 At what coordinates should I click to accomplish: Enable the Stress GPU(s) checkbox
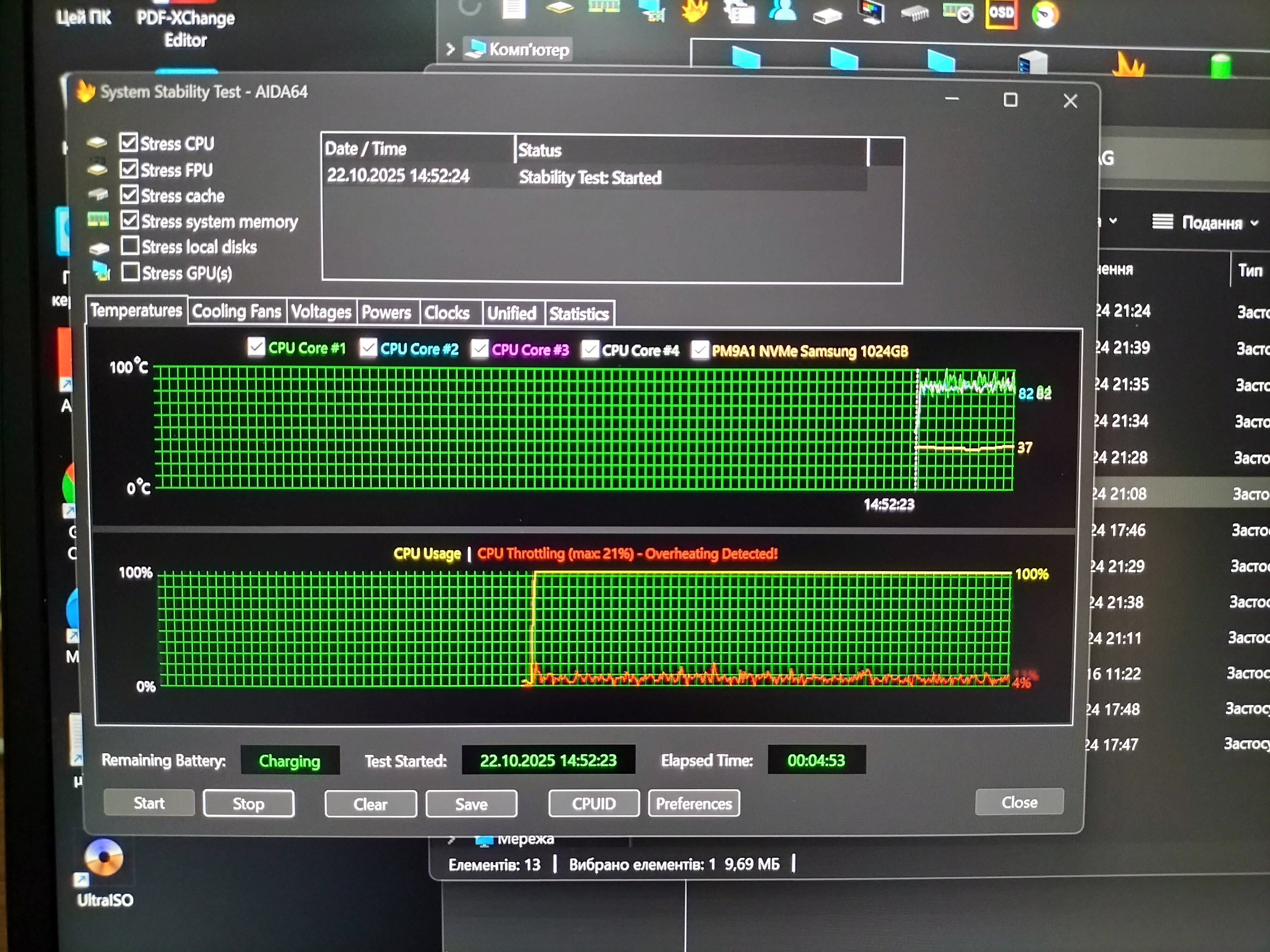pyautogui.click(x=130, y=272)
